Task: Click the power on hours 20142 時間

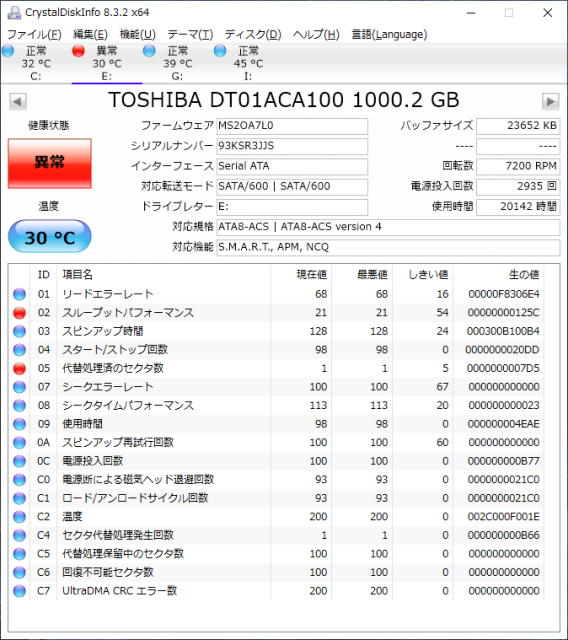Action: pyautogui.click(x=518, y=207)
